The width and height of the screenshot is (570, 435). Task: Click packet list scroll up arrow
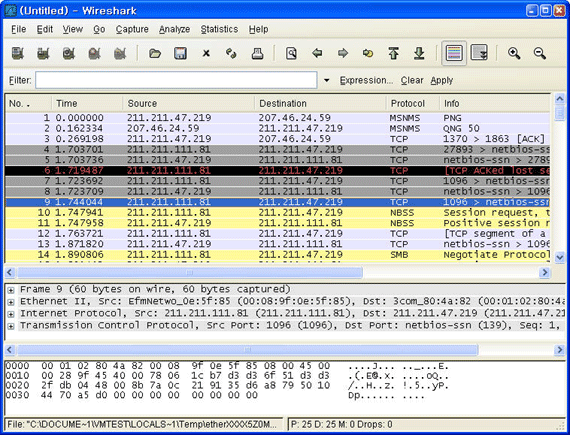(x=559, y=98)
